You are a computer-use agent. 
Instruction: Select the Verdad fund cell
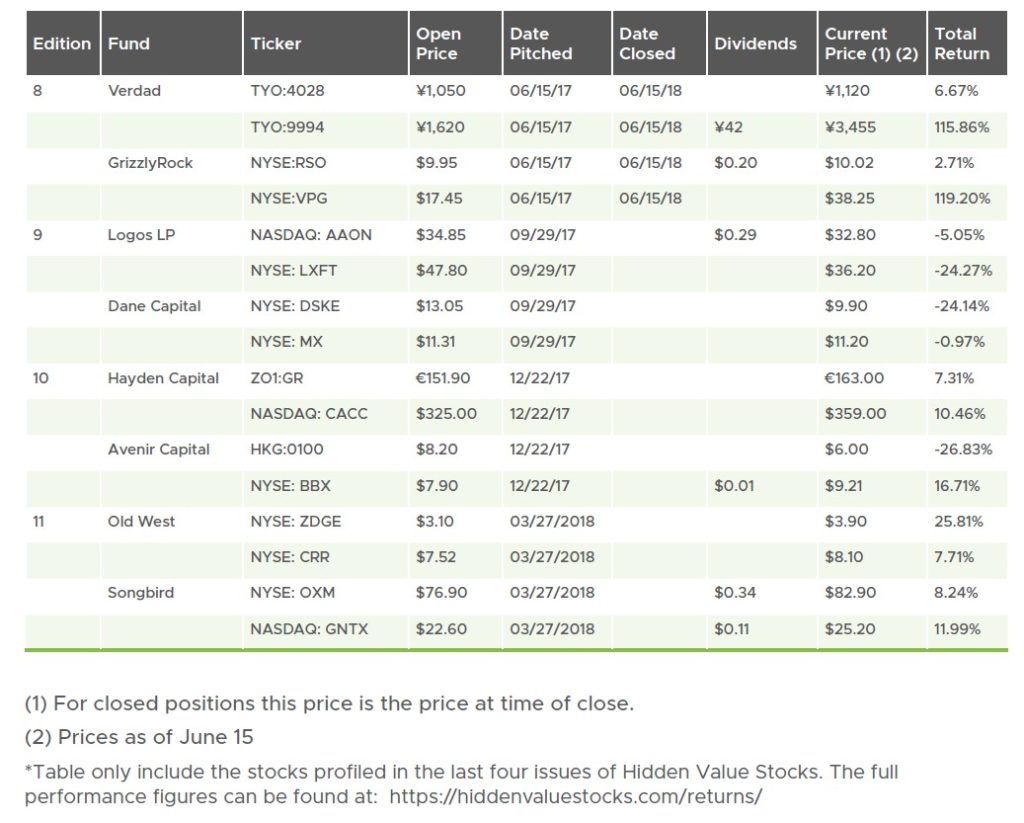point(134,91)
